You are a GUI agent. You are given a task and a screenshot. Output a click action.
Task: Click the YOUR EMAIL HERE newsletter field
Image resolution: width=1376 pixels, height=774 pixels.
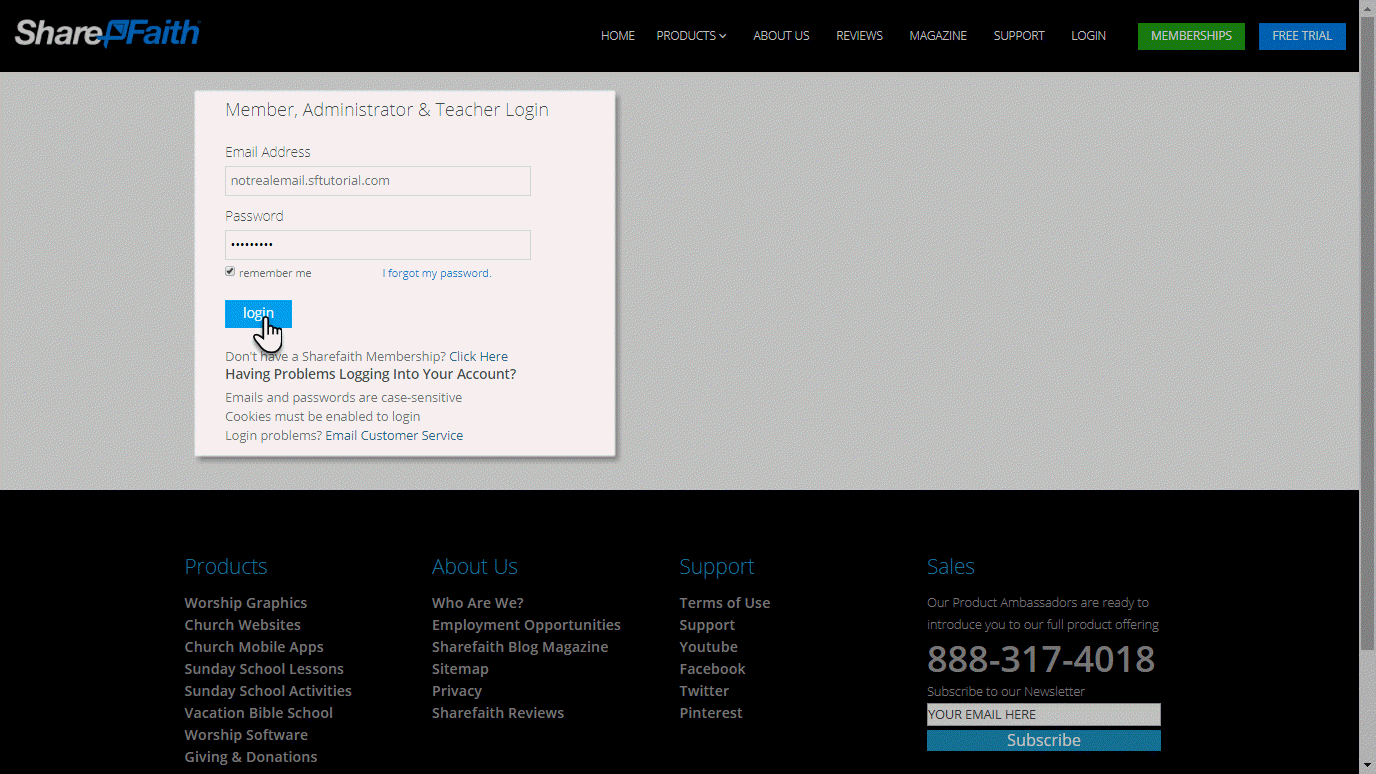point(1044,714)
